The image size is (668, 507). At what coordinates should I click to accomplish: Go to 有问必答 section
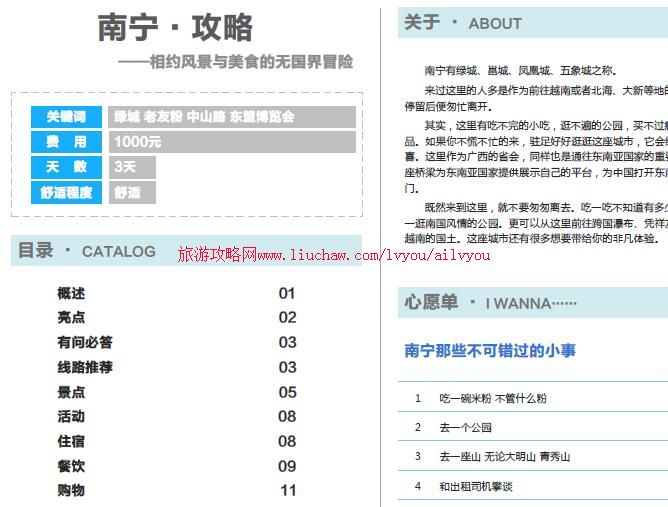pyautogui.click(x=85, y=343)
